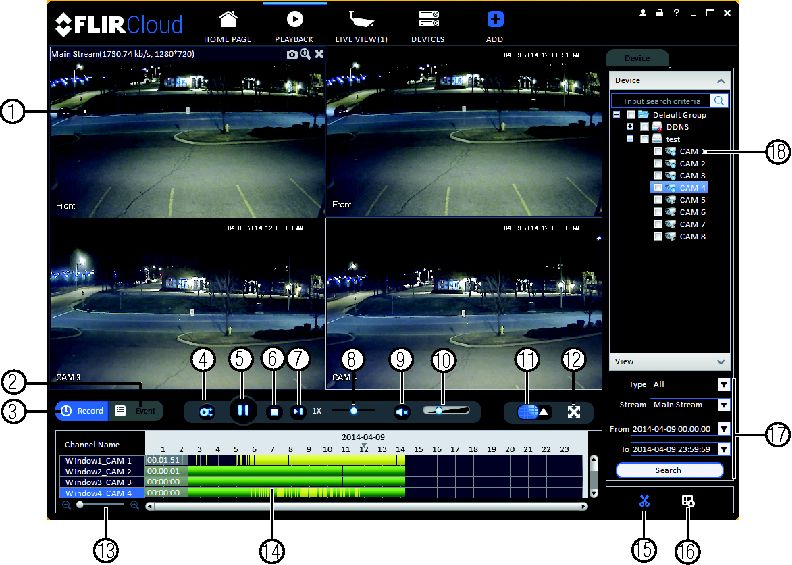
Task: Tick the Default Group checkbox
Action: tap(631, 115)
